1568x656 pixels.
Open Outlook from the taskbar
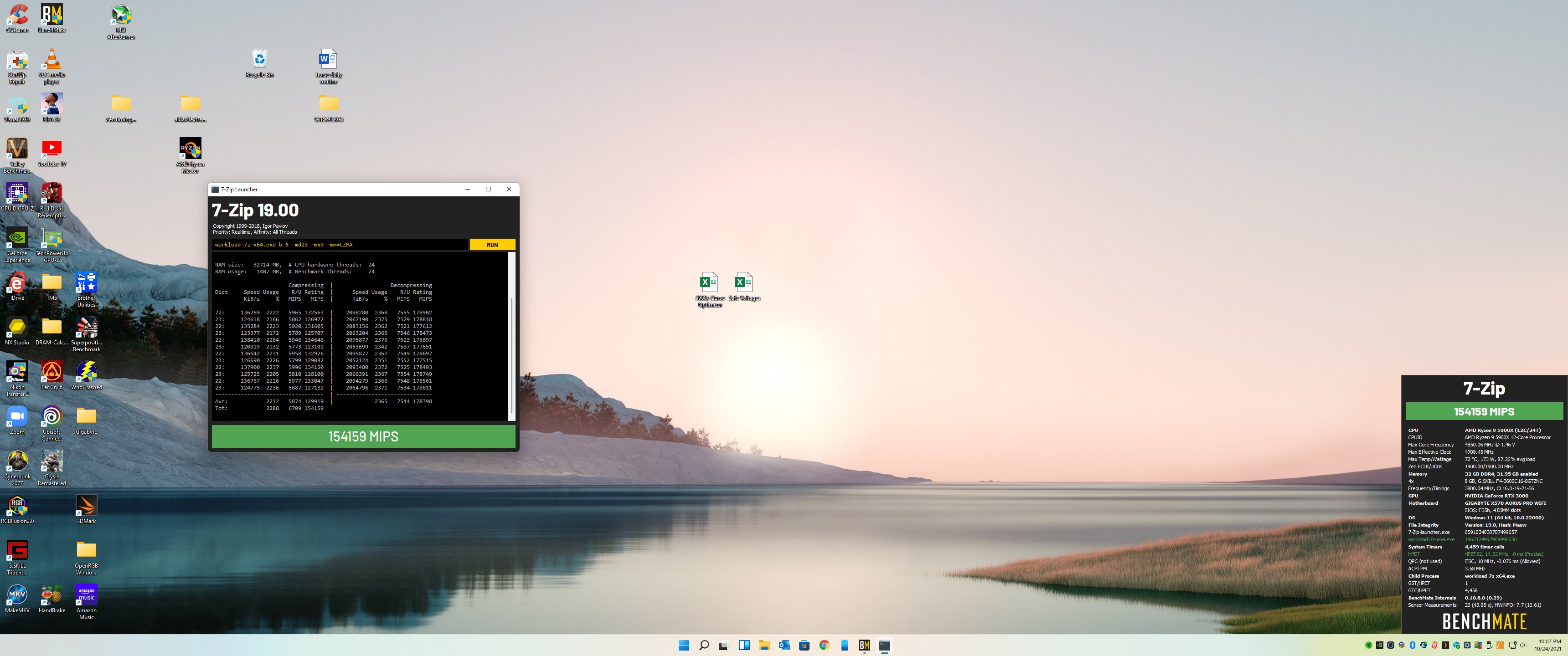784,645
